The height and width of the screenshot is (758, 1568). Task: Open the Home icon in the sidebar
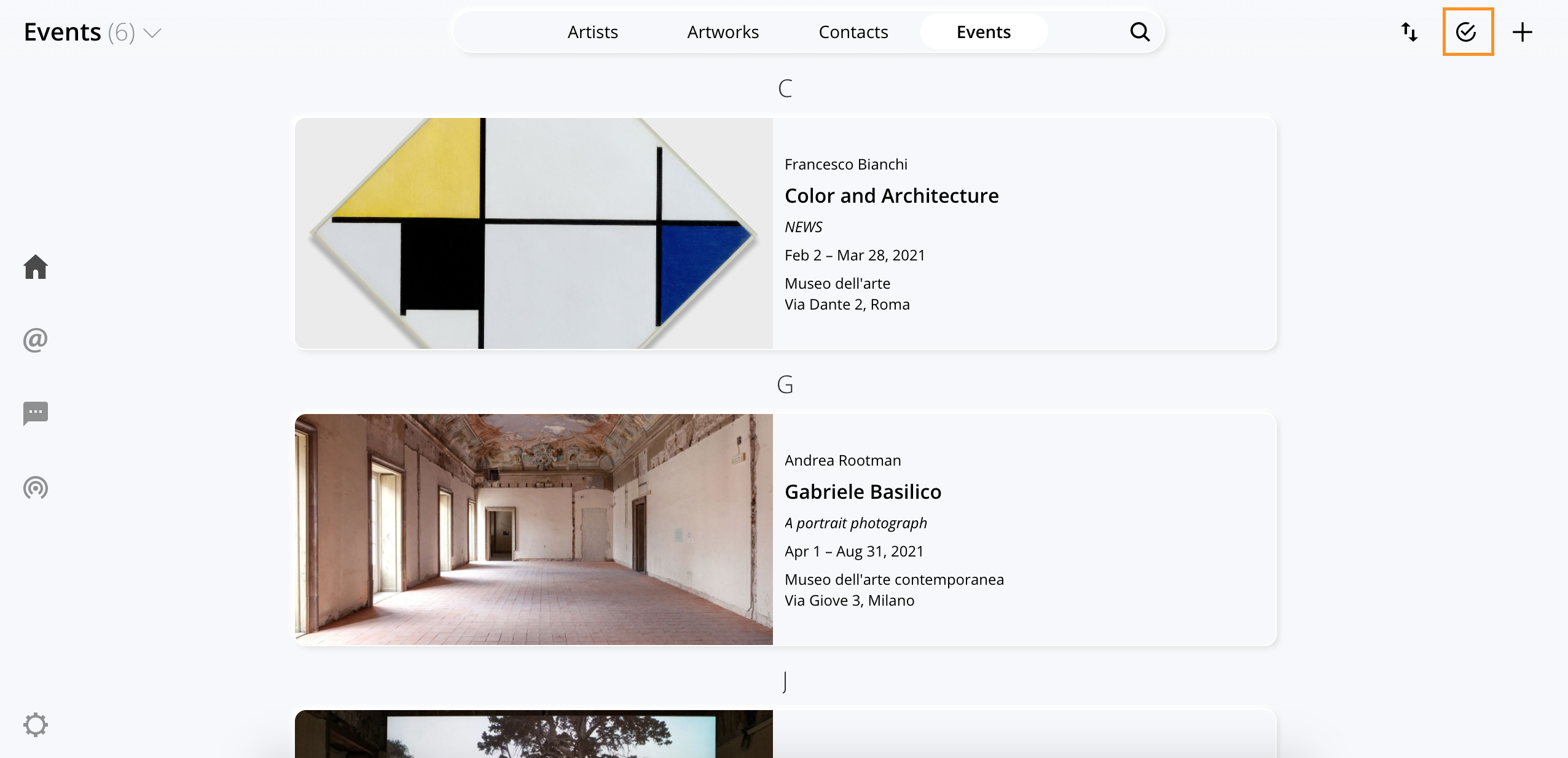click(36, 267)
